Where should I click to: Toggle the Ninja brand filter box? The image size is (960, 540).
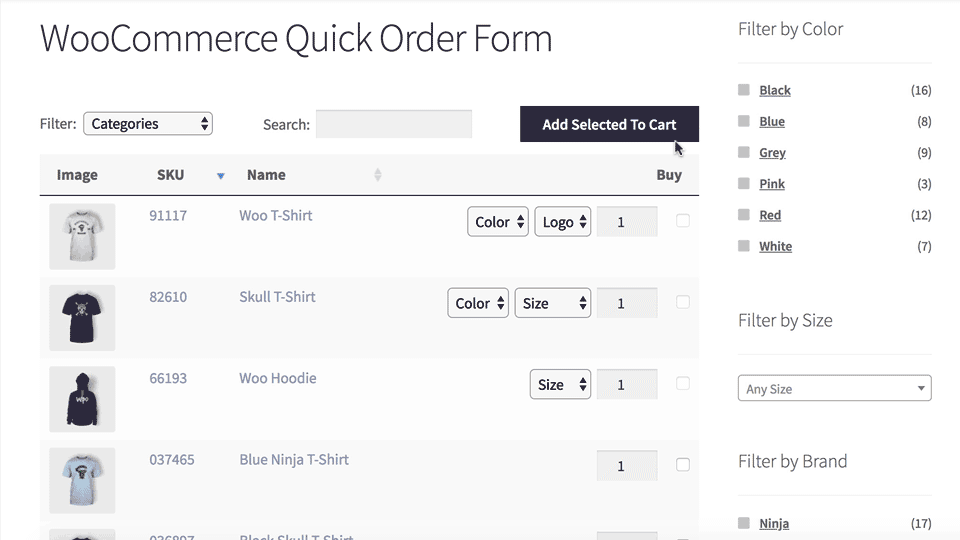(x=744, y=523)
